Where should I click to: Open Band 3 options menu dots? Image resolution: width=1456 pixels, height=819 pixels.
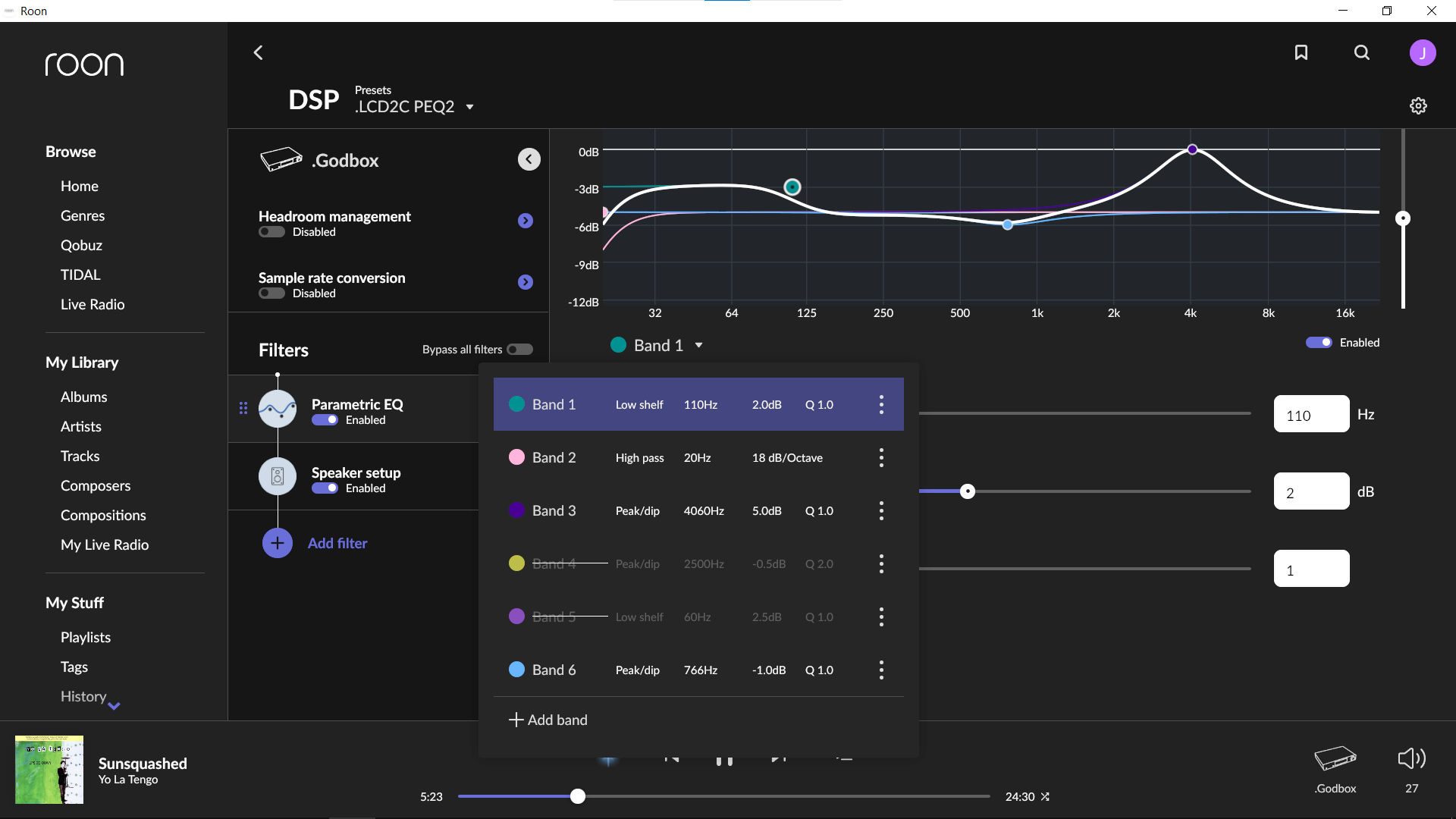click(881, 510)
